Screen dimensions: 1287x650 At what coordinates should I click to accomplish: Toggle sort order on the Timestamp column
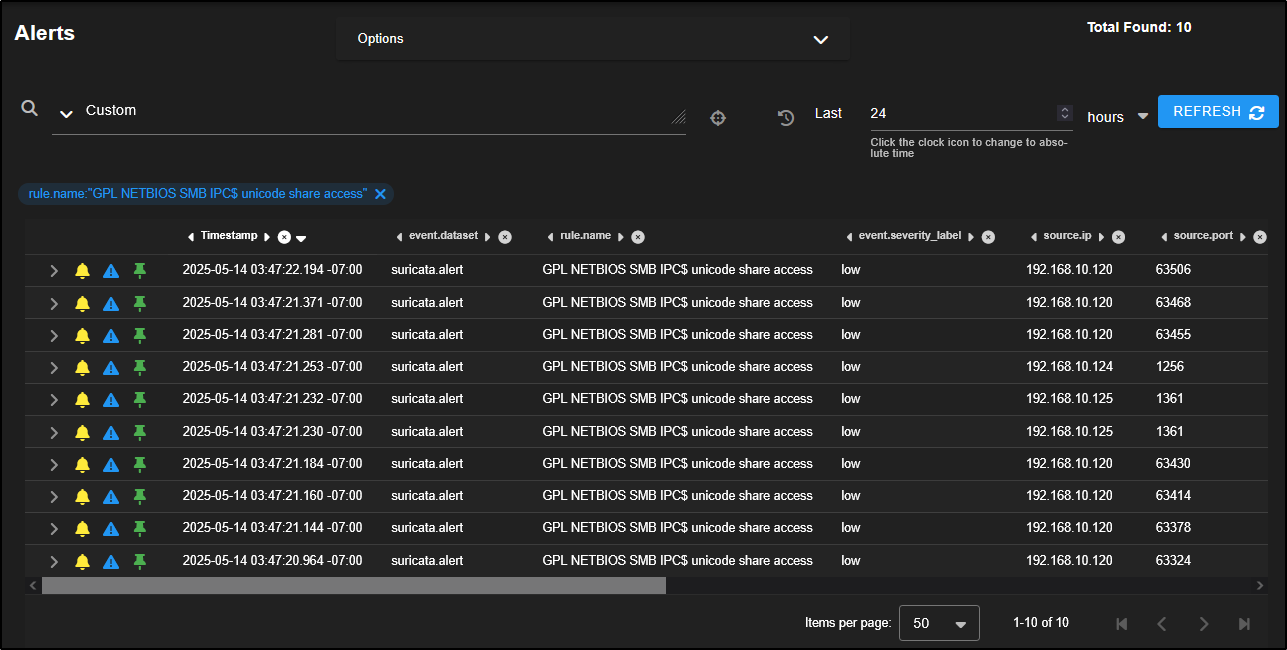coord(301,237)
